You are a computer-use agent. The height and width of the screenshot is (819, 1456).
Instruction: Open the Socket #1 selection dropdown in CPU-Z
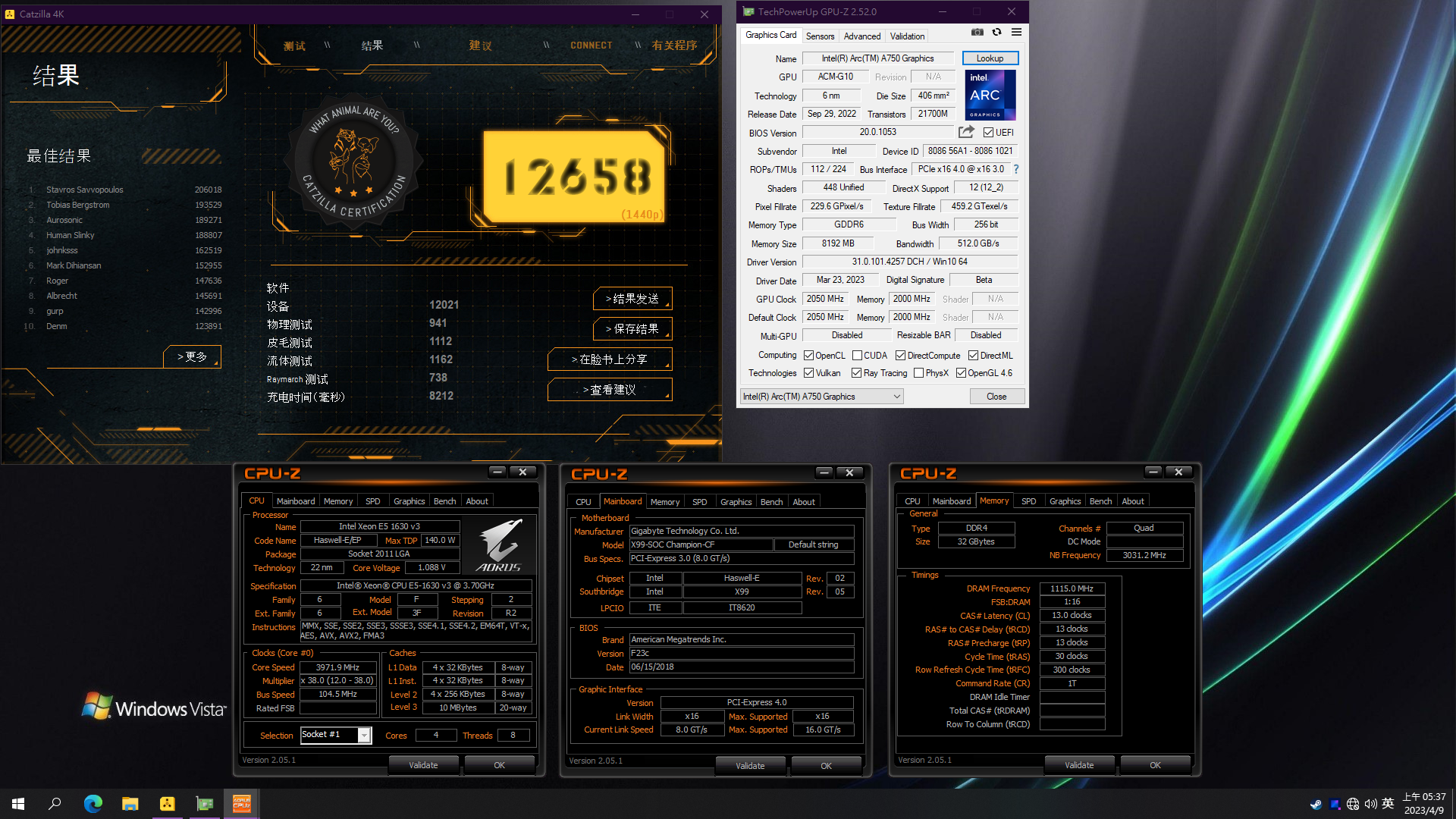pyautogui.click(x=336, y=735)
